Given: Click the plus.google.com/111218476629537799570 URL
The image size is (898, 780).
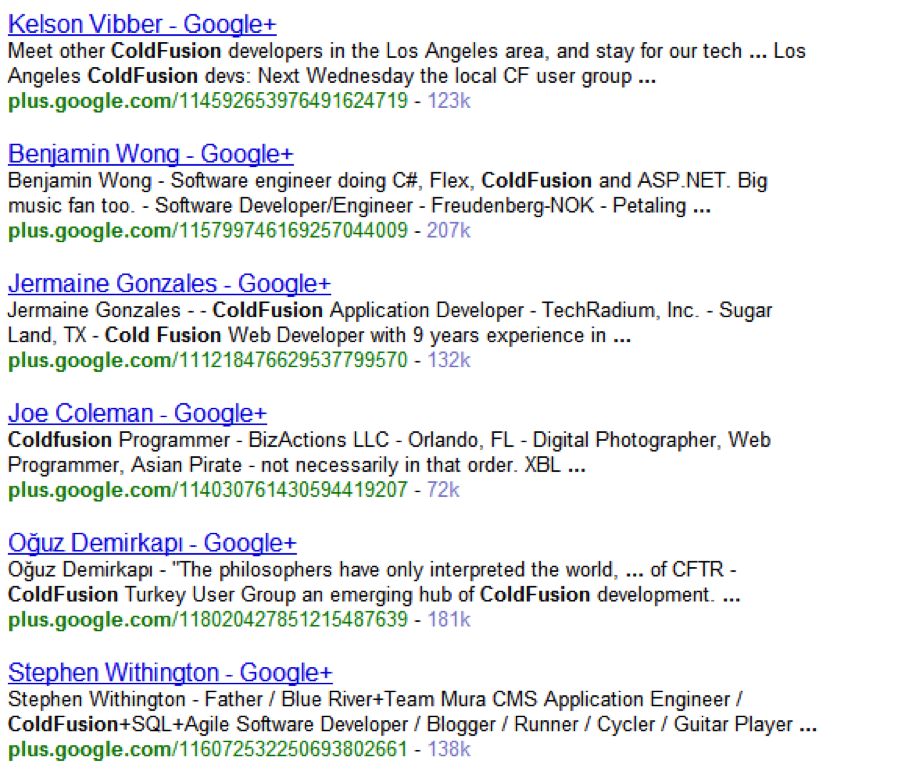Looking at the screenshot, I should click(x=208, y=360).
